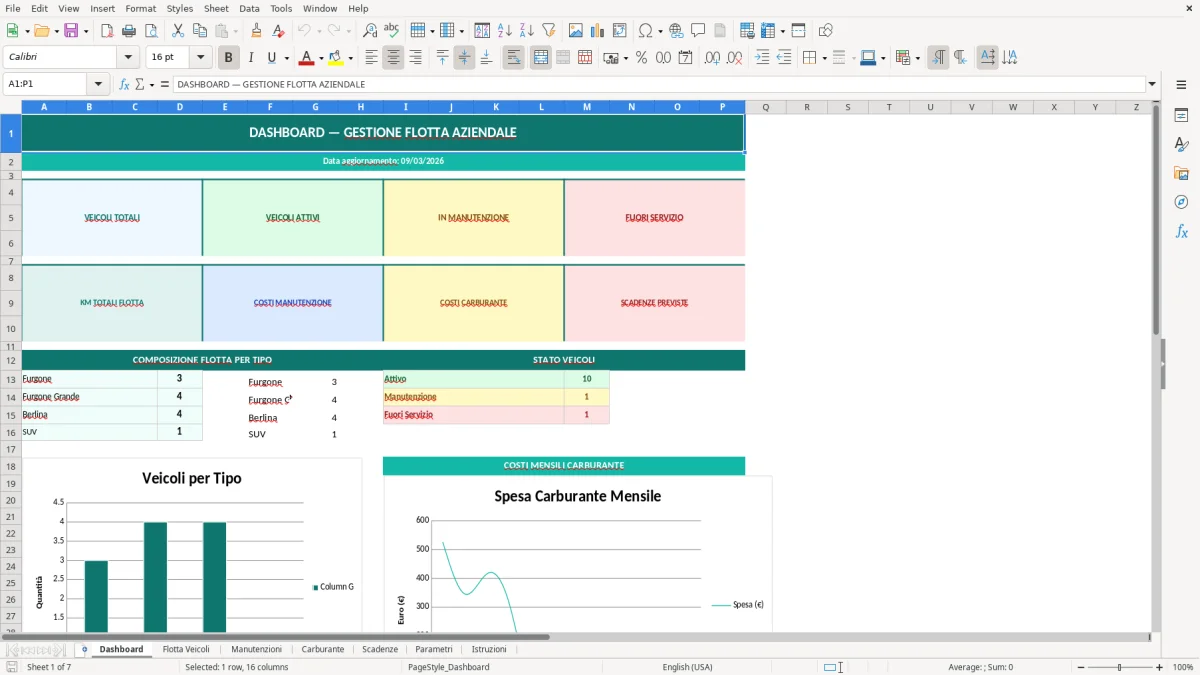
Task: Open the Underline style dropdown arrow
Action: [286, 58]
